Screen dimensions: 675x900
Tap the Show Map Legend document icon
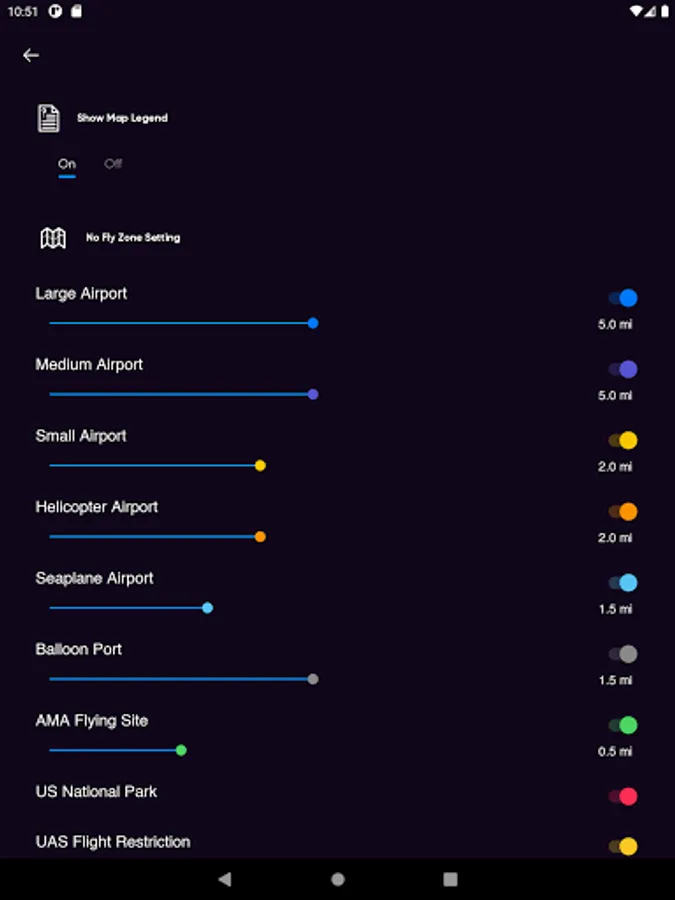point(49,118)
